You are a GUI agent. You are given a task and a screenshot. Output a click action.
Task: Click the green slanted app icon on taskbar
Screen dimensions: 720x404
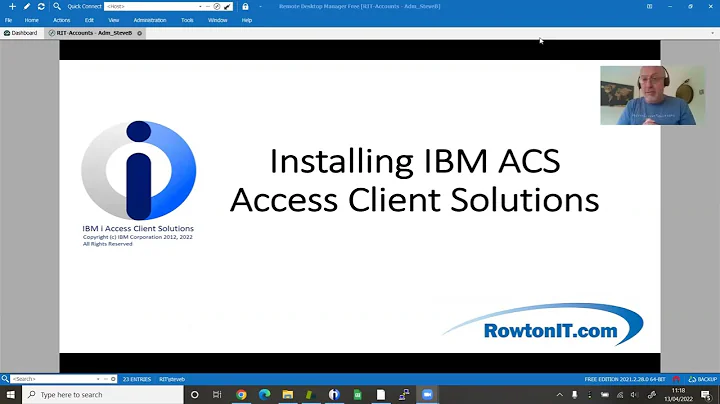[x=310, y=395]
